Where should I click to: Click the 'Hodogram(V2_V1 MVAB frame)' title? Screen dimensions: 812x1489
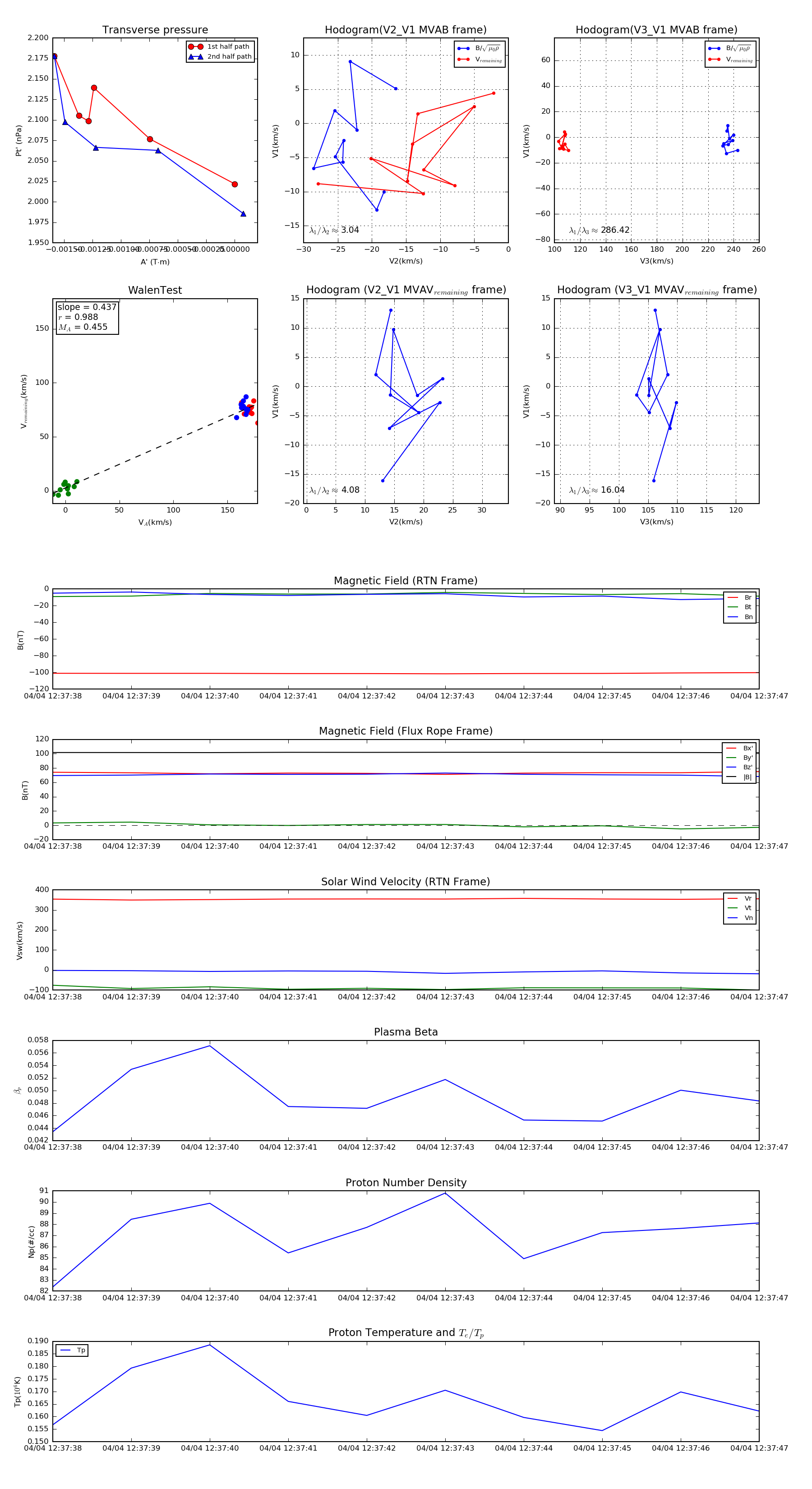(x=406, y=30)
